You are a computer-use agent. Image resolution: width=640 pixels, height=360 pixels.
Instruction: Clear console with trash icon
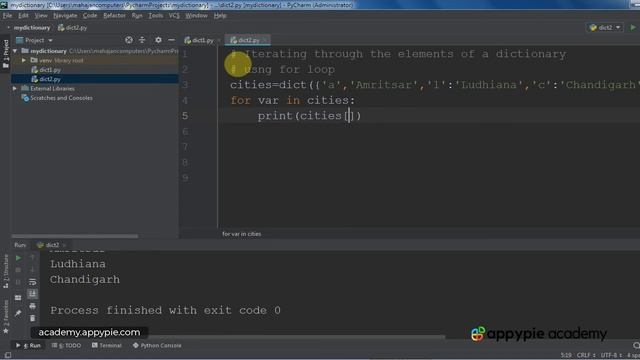point(33,318)
